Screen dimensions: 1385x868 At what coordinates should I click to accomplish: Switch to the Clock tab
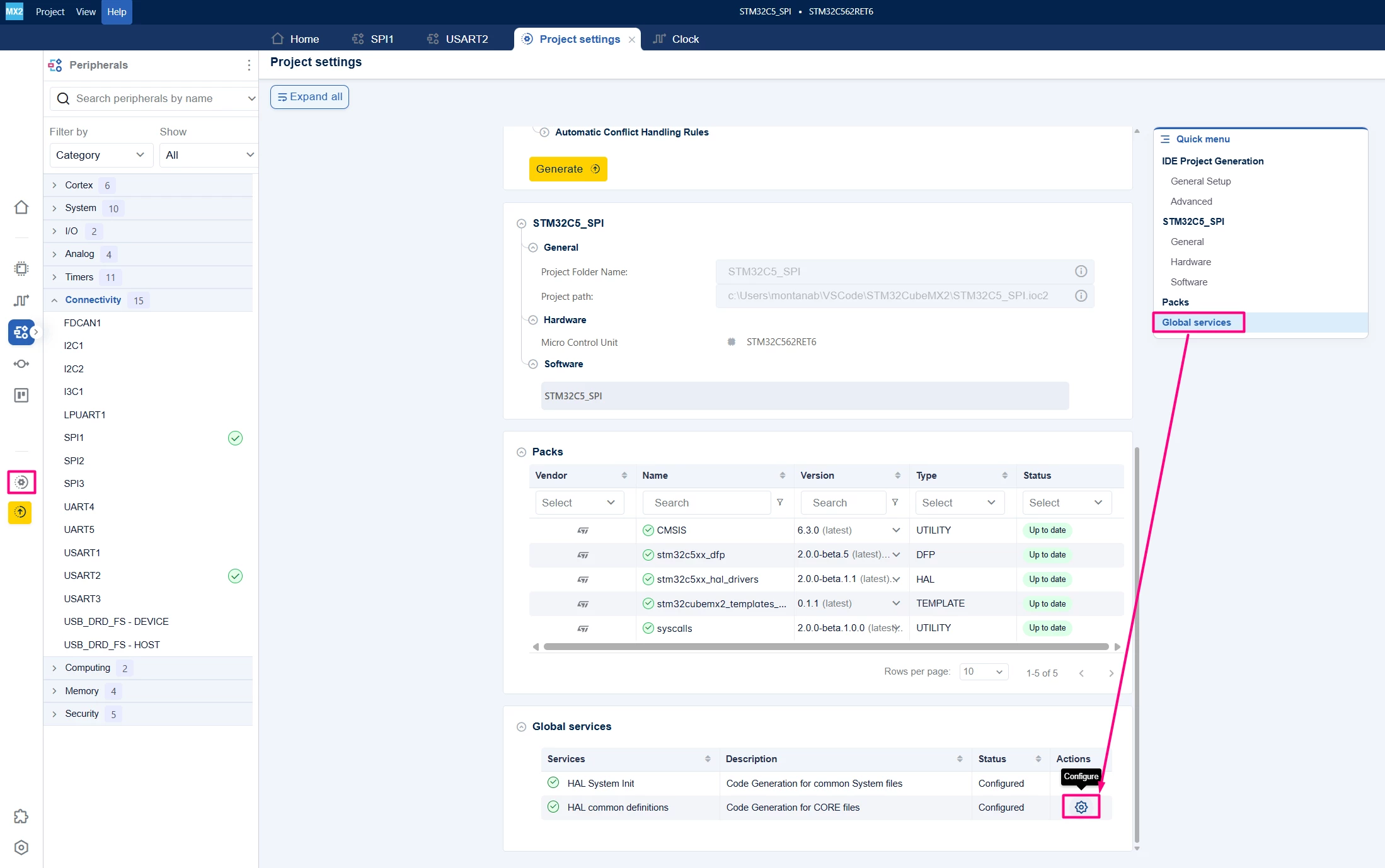676,39
